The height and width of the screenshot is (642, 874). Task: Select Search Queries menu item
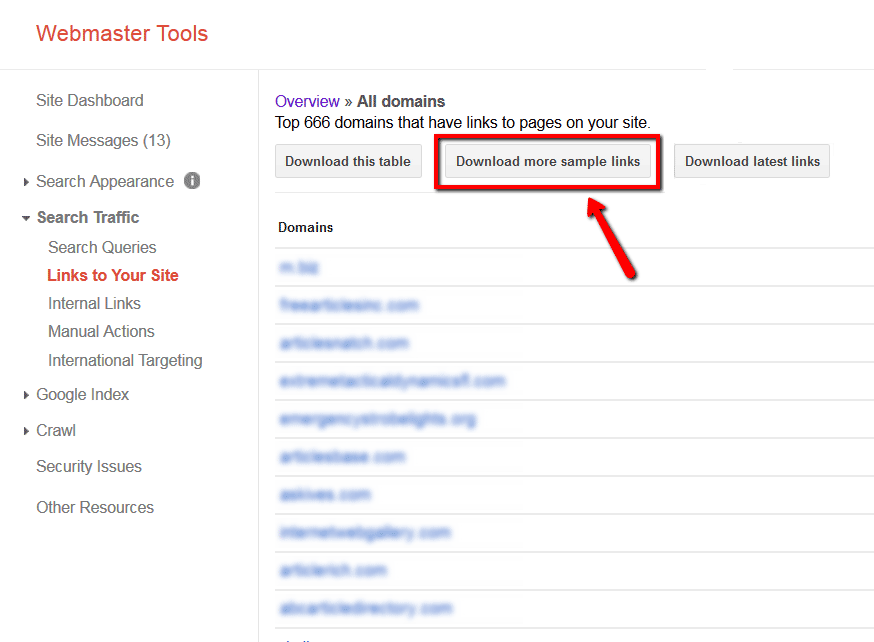coord(102,247)
